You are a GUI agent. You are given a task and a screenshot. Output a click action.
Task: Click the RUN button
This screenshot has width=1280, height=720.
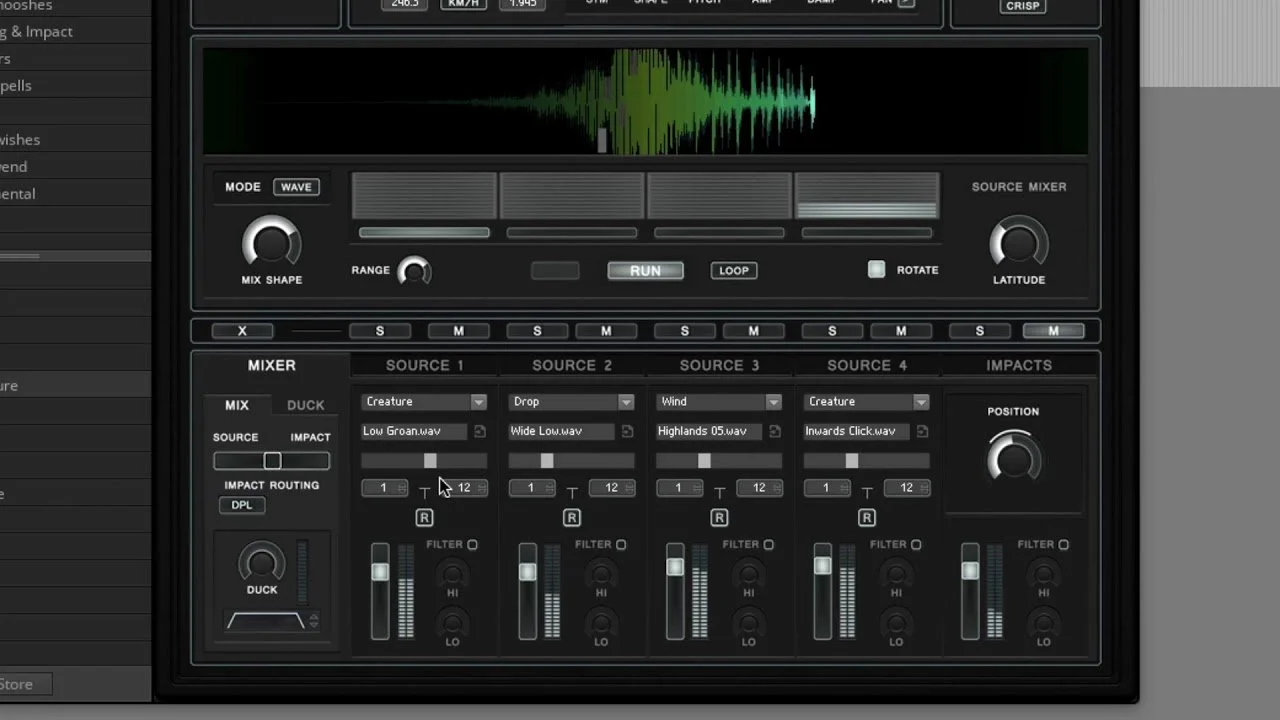(x=645, y=270)
